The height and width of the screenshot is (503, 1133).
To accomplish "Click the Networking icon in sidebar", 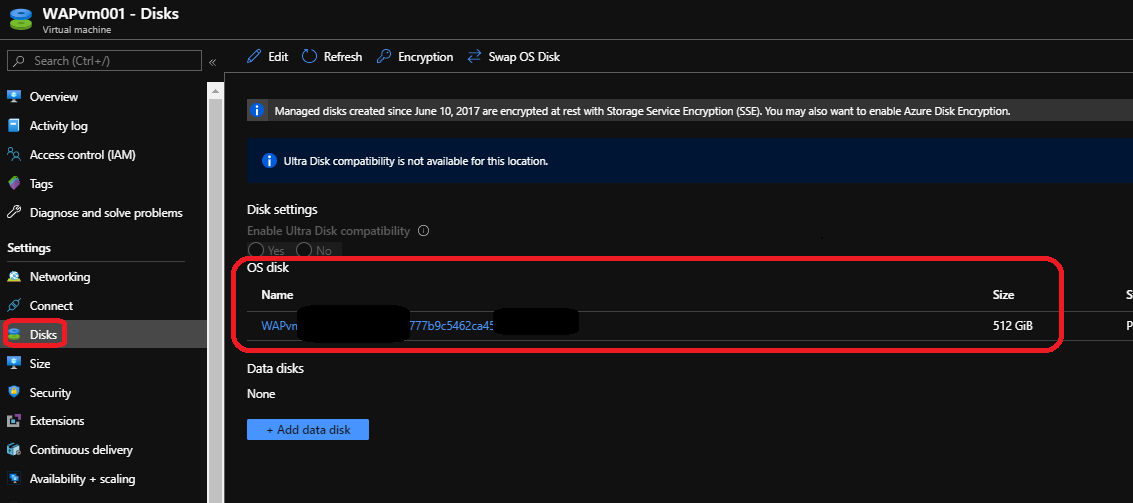I will 14,277.
